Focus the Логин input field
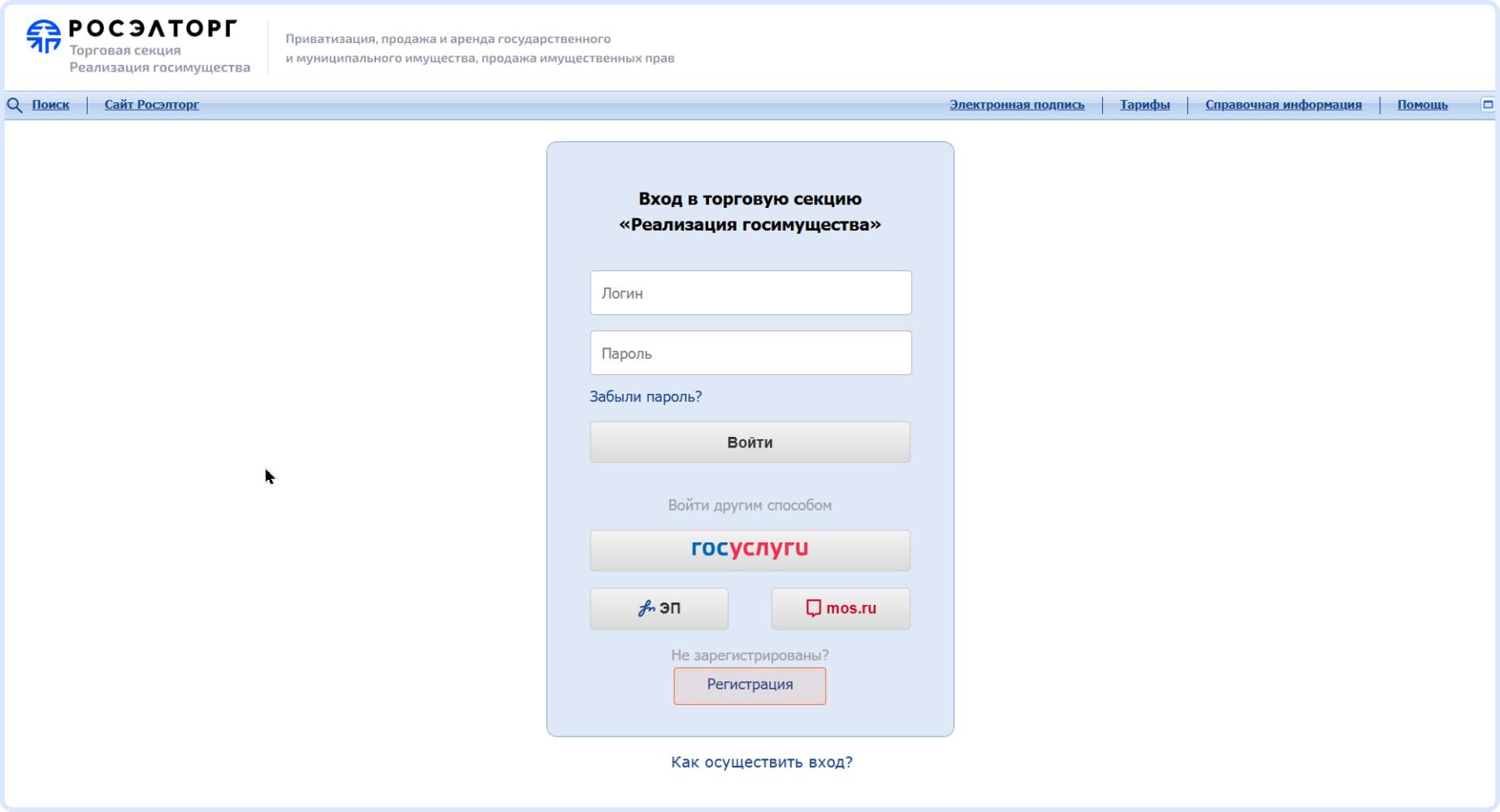 pyautogui.click(x=750, y=292)
